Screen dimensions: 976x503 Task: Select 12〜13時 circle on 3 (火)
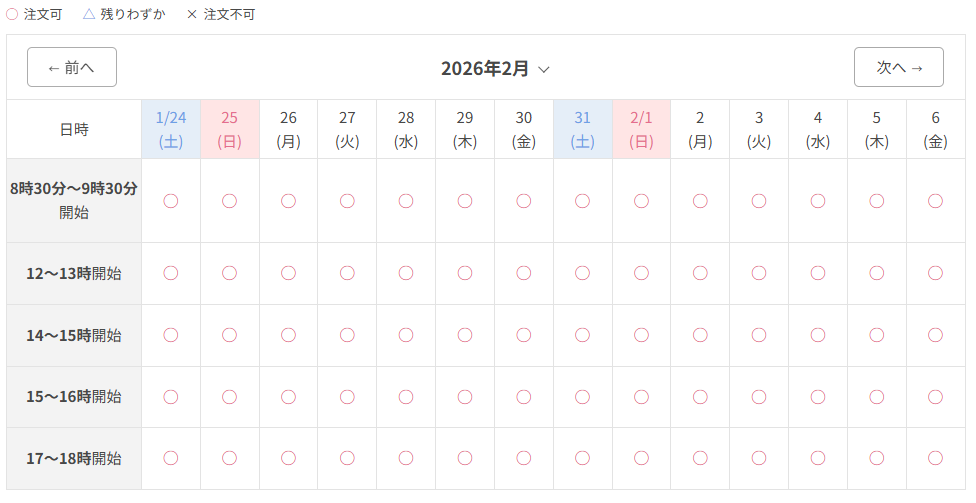pyautogui.click(x=759, y=273)
